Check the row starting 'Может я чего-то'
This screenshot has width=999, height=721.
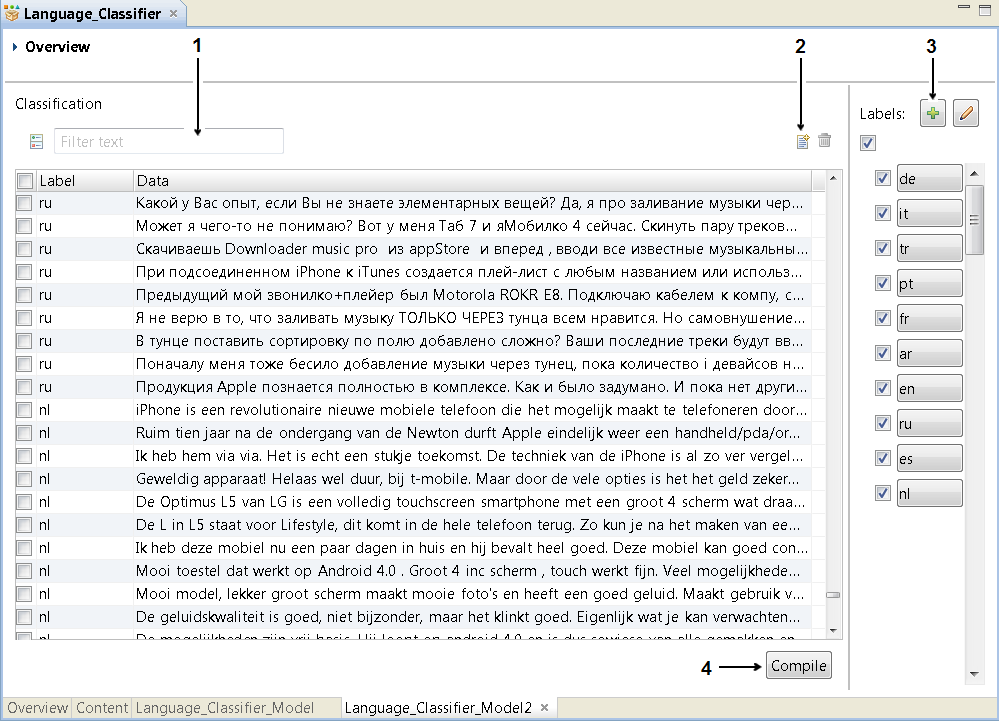[x=24, y=226]
